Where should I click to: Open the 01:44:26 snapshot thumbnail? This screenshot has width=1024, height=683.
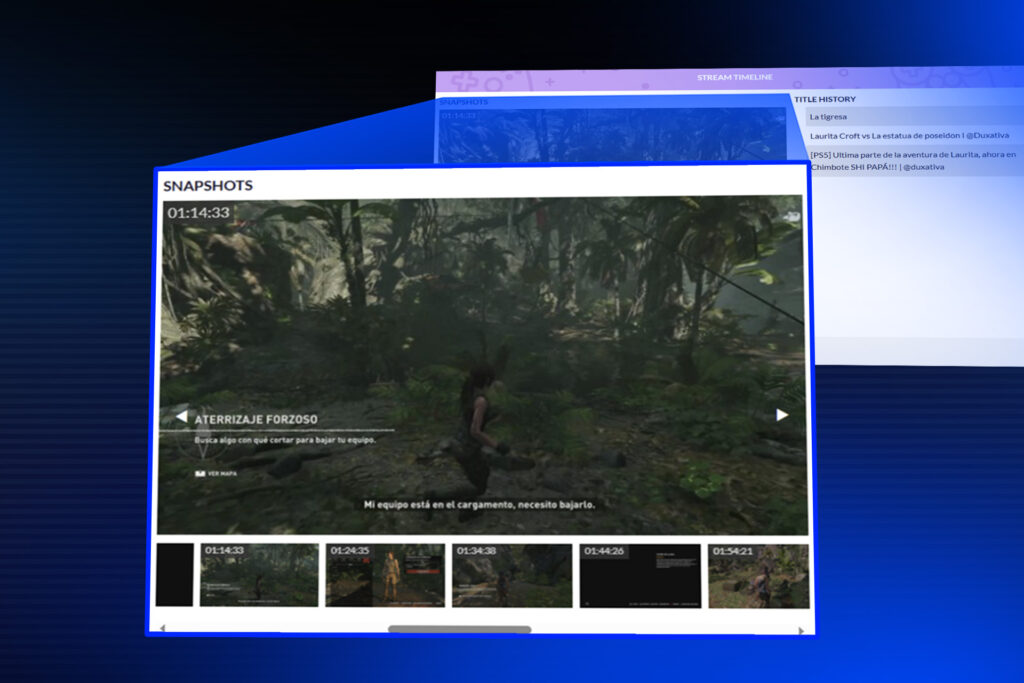tap(640, 576)
